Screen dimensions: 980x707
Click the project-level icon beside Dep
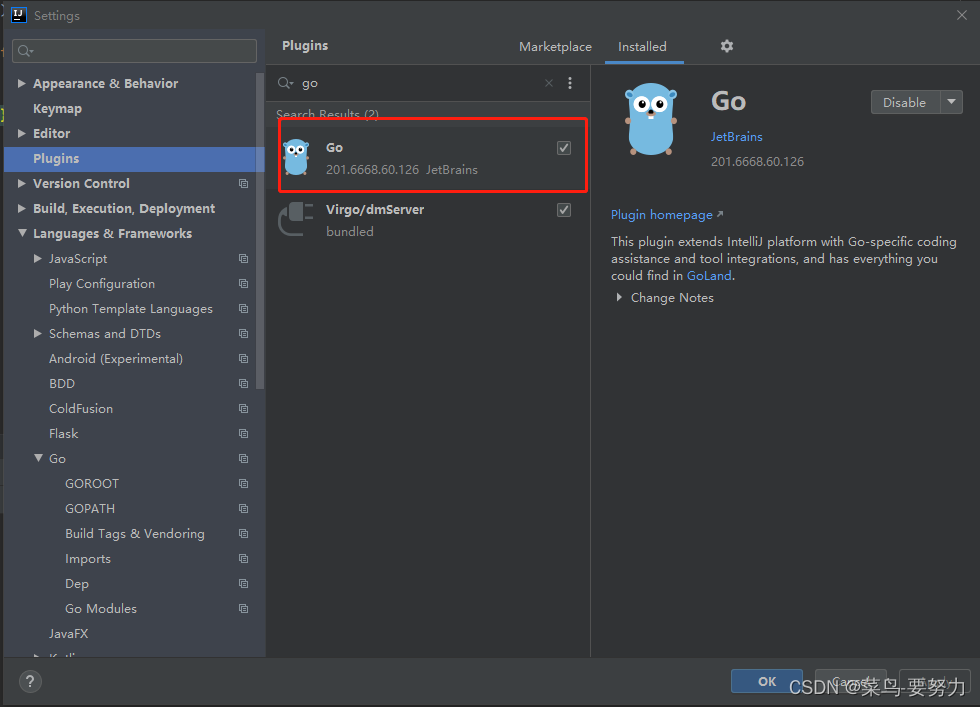(x=244, y=583)
